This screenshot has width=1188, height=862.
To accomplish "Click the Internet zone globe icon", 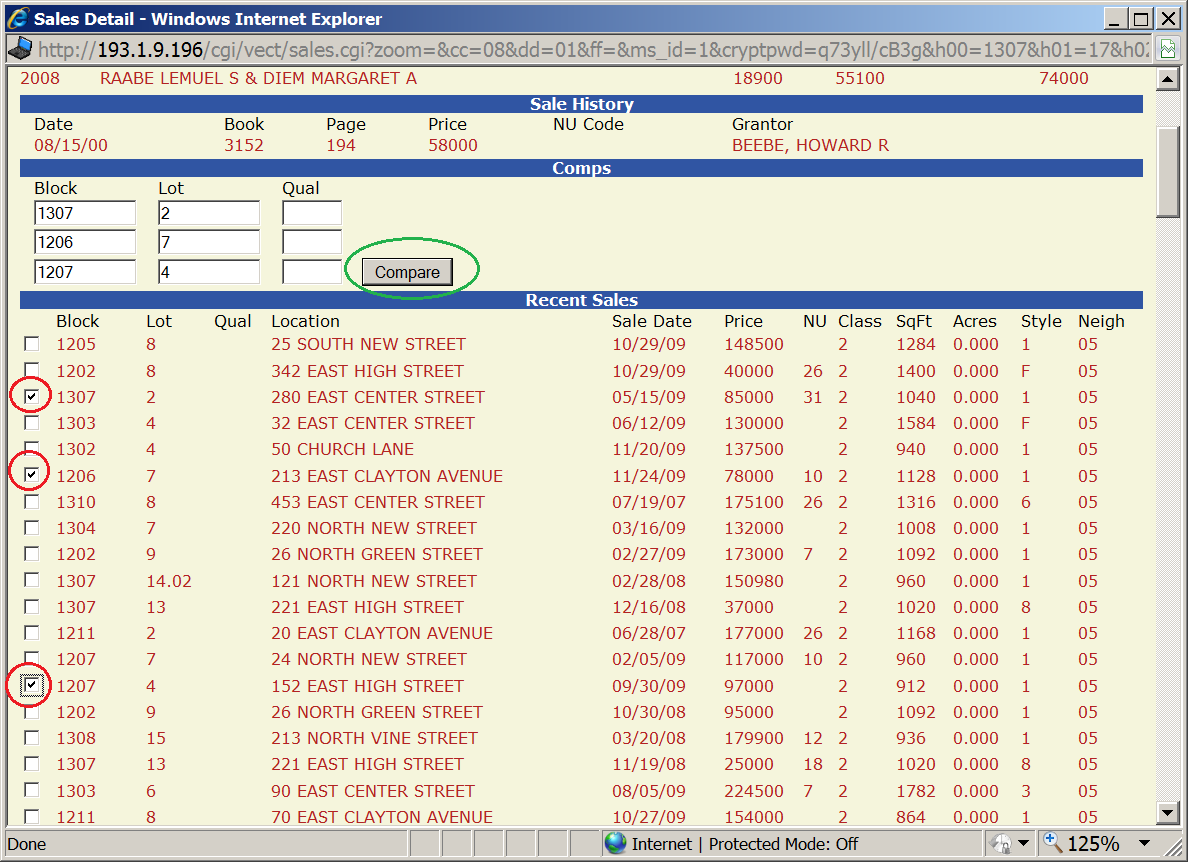I will tap(615, 843).
